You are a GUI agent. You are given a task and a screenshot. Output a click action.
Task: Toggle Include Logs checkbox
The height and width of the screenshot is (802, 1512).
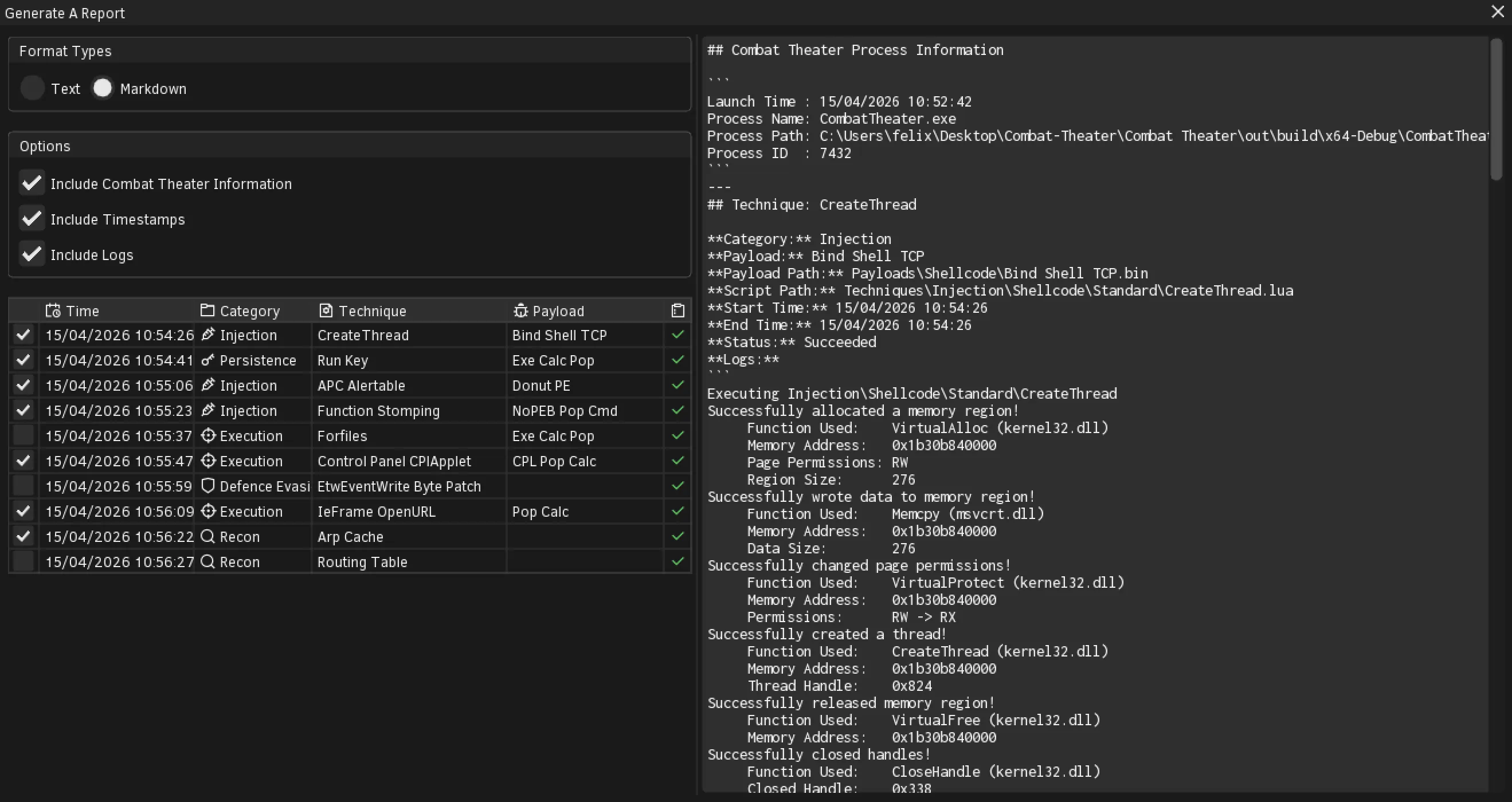tap(32, 254)
